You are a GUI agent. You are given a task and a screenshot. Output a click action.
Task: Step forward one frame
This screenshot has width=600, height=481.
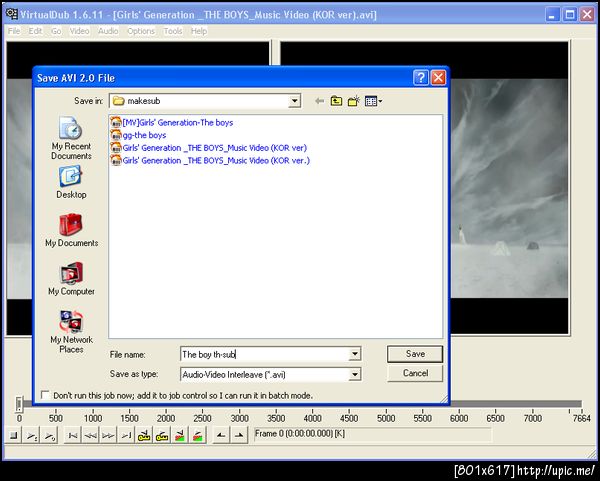click(108, 435)
